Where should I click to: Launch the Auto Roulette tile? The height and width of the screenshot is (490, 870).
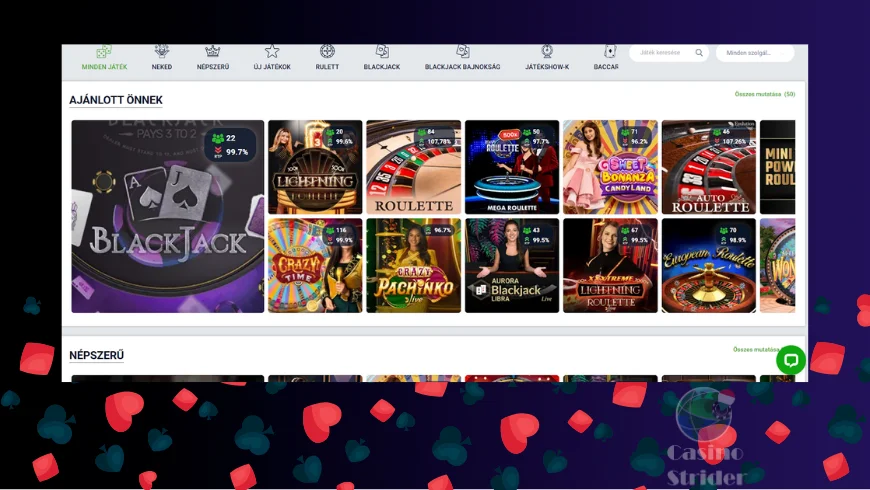point(709,167)
